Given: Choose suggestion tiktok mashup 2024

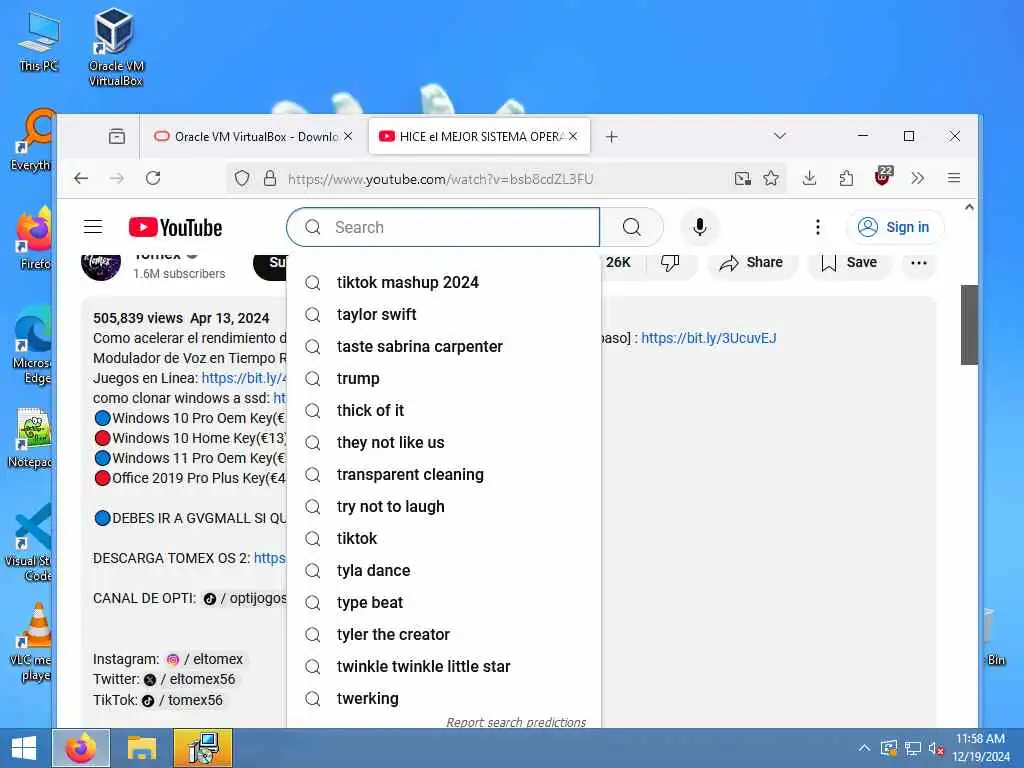Looking at the screenshot, I should (444, 282).
